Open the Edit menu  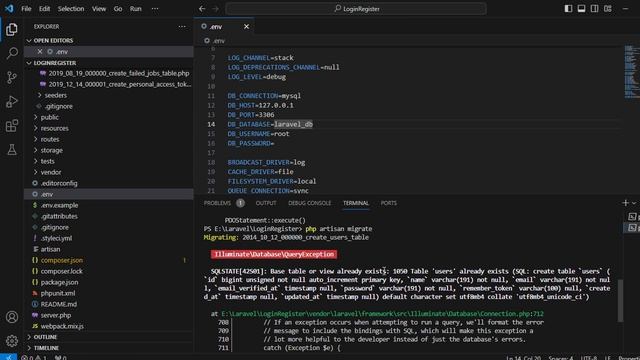(x=44, y=9)
